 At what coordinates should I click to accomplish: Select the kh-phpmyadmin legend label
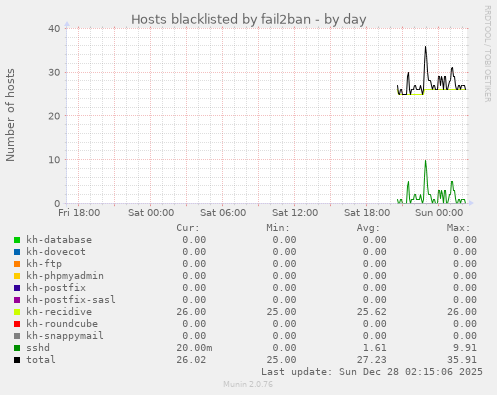[65, 276]
